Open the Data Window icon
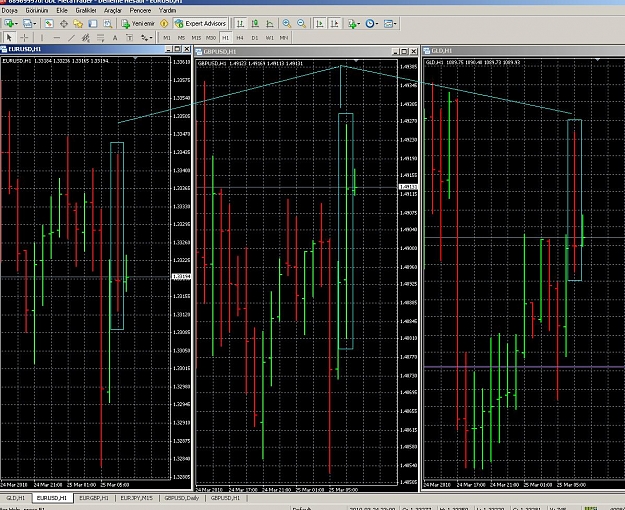Screen dimensions: 625x510 [64, 24]
